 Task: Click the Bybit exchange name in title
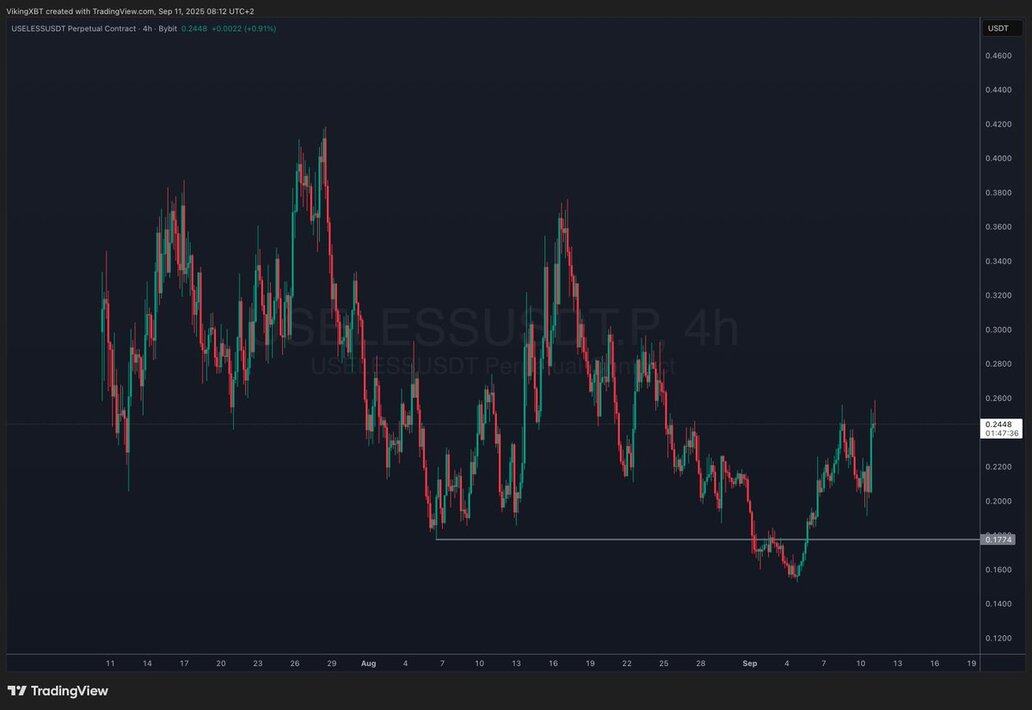click(167, 28)
